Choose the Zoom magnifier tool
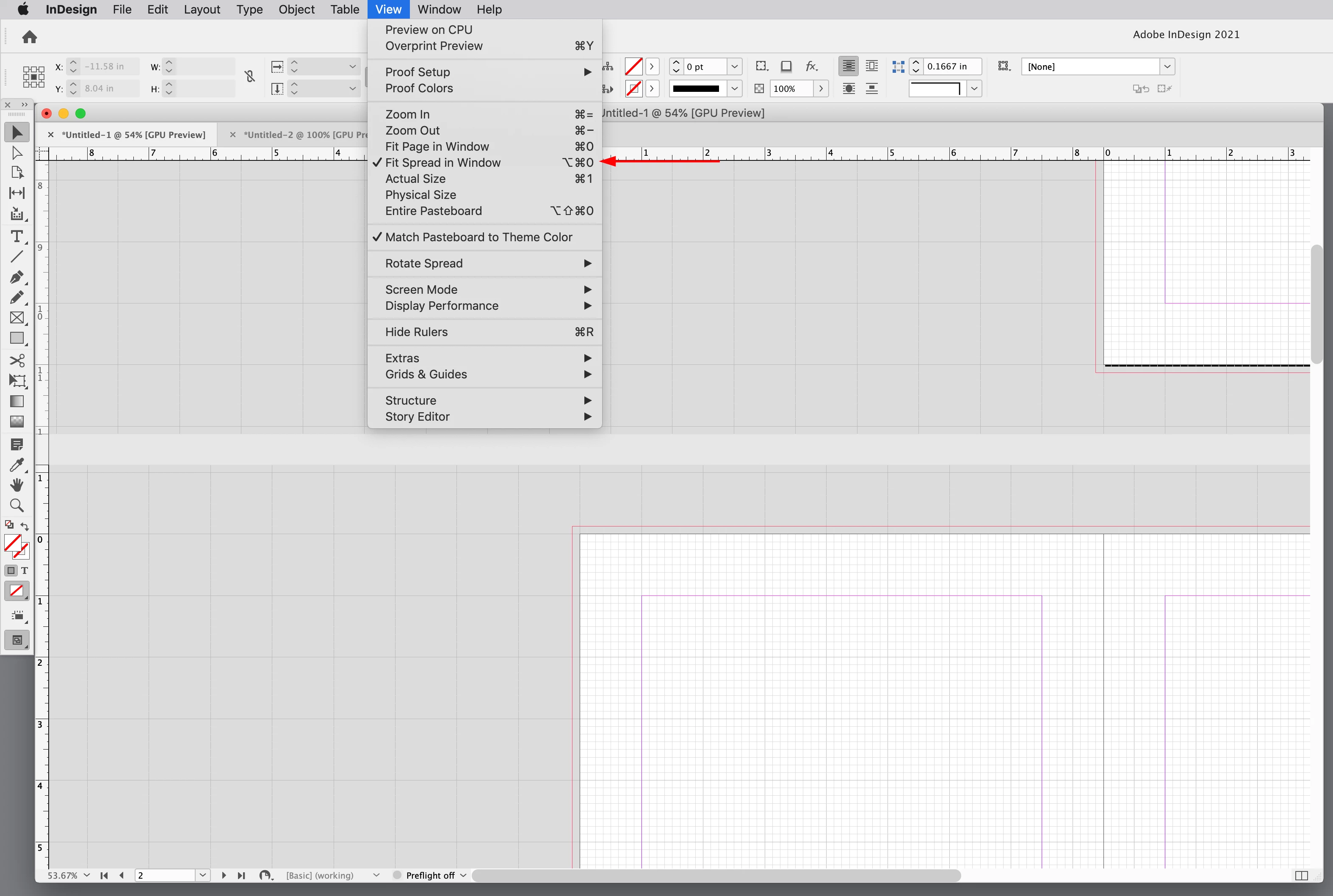 coord(17,505)
